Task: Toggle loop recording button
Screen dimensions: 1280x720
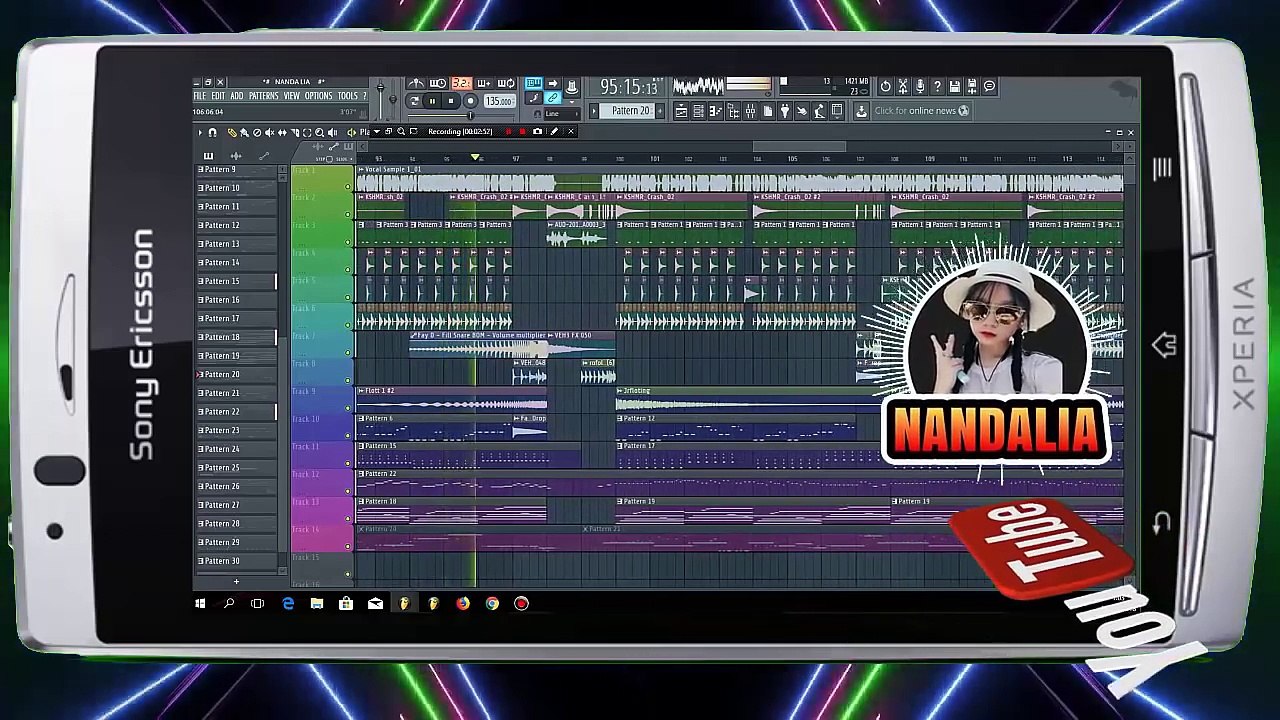Action: (x=507, y=83)
